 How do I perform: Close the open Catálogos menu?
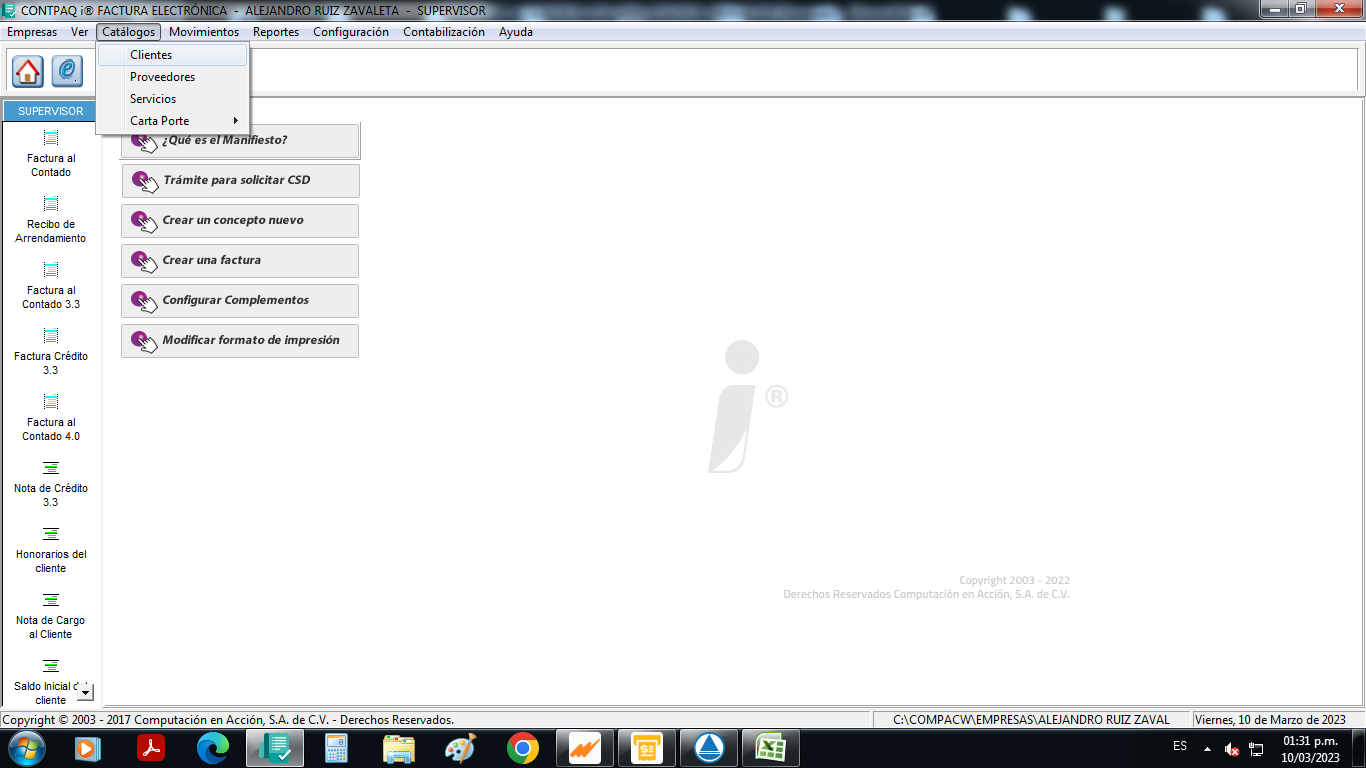click(129, 32)
